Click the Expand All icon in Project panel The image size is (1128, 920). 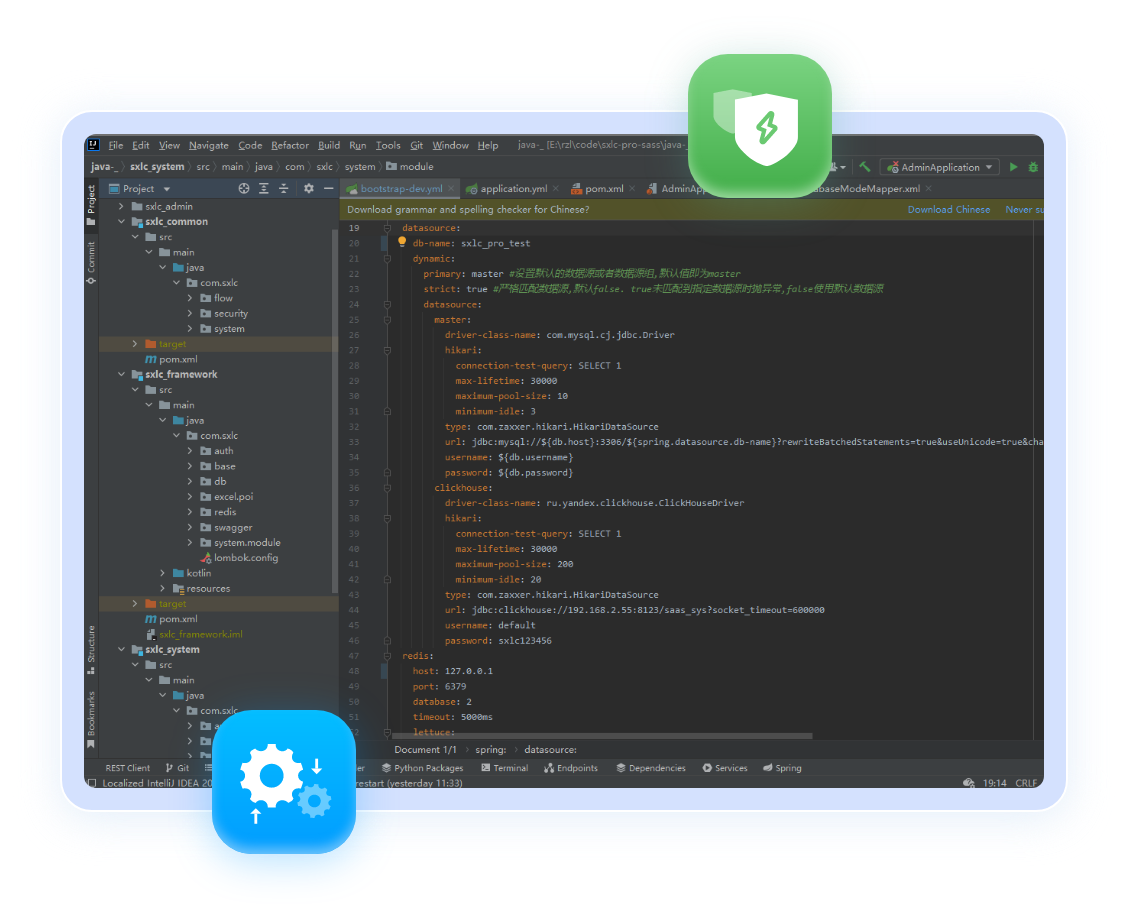coord(264,188)
